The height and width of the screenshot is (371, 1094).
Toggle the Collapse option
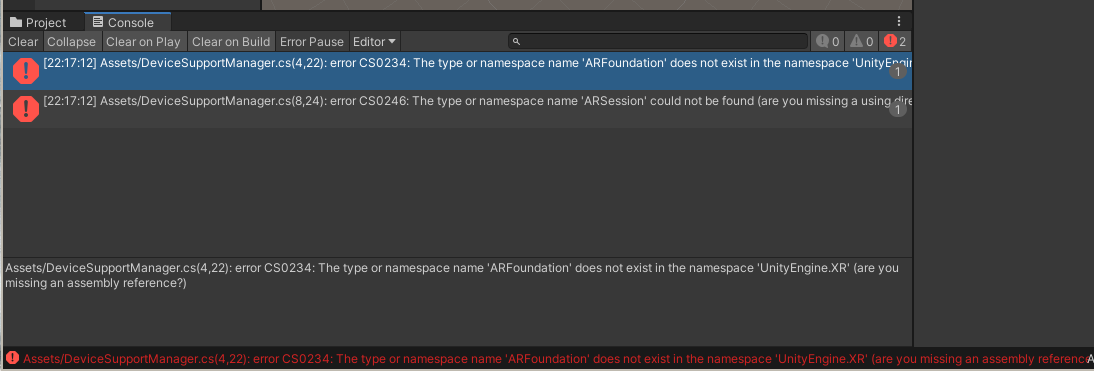72,42
